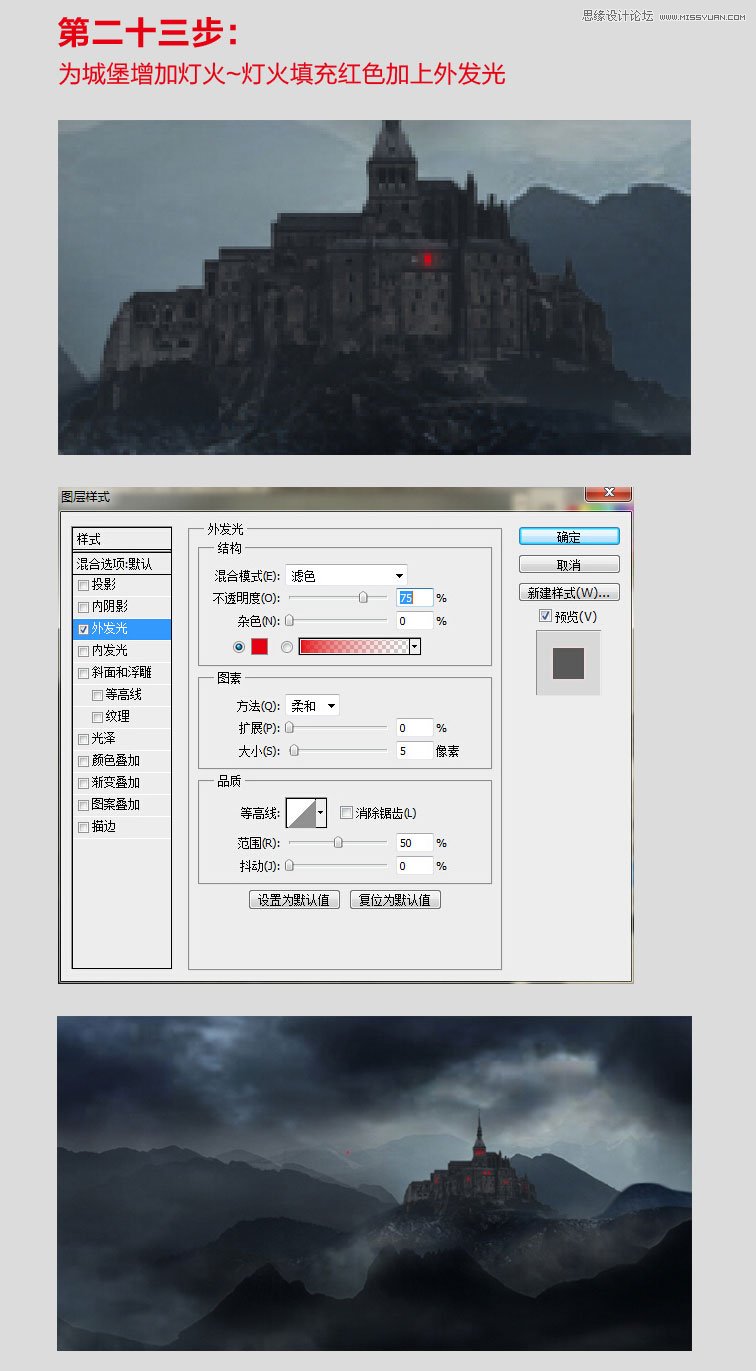
Task: Click the 图层样式 dialog title
Action: [86, 497]
